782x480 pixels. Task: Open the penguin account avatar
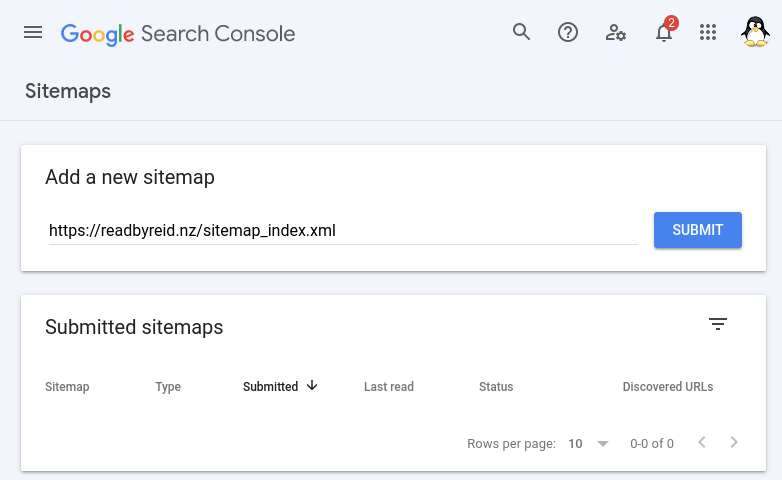[x=755, y=32]
